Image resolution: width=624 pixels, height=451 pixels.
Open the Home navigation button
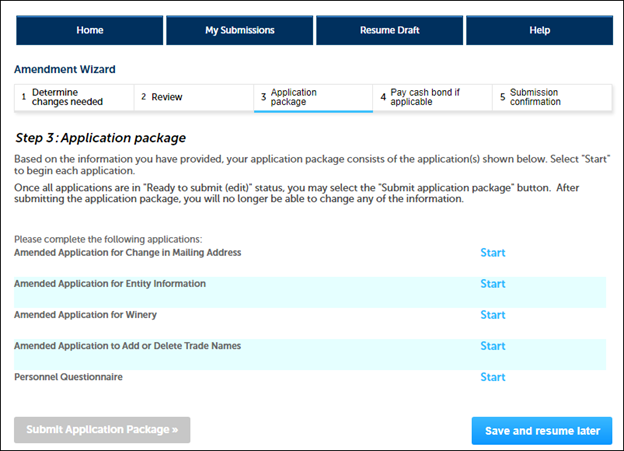pyautogui.click(x=89, y=30)
